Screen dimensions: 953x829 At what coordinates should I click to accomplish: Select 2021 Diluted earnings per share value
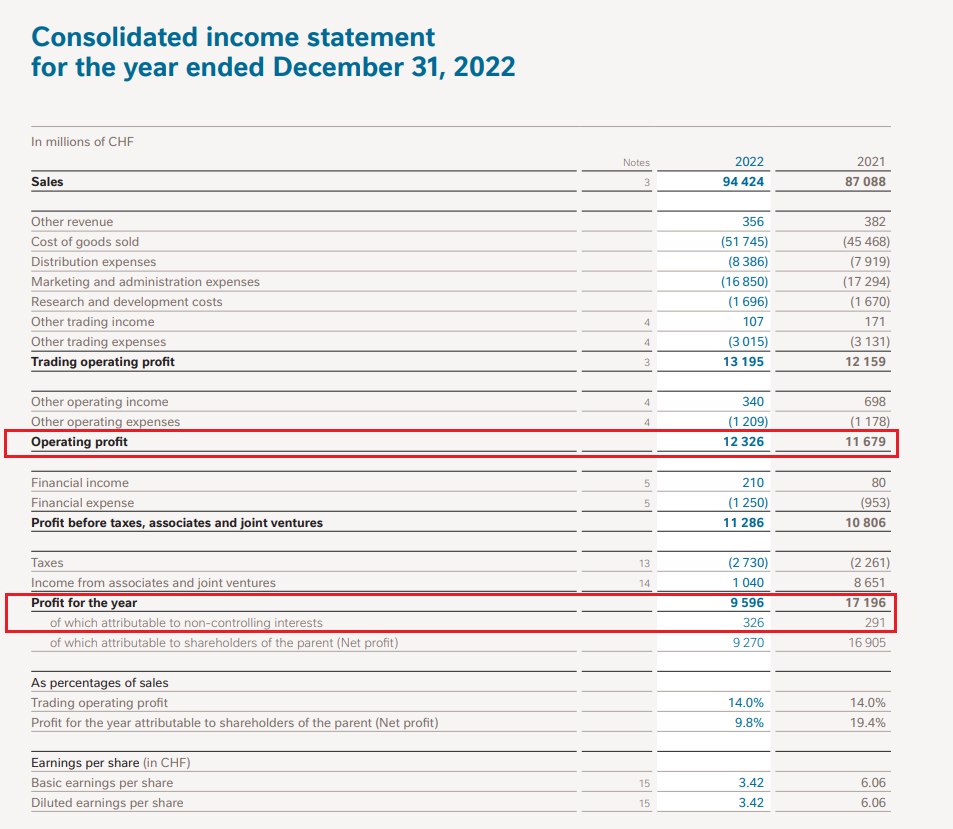(872, 803)
